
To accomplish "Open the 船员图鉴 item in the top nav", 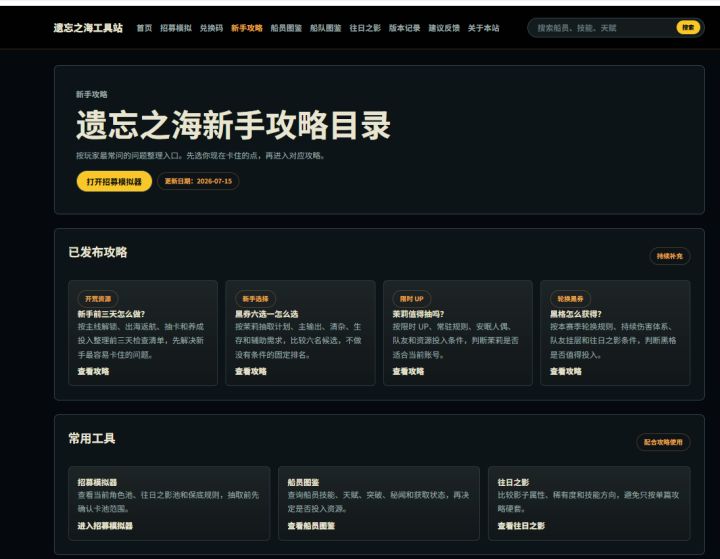I will coord(286,28).
